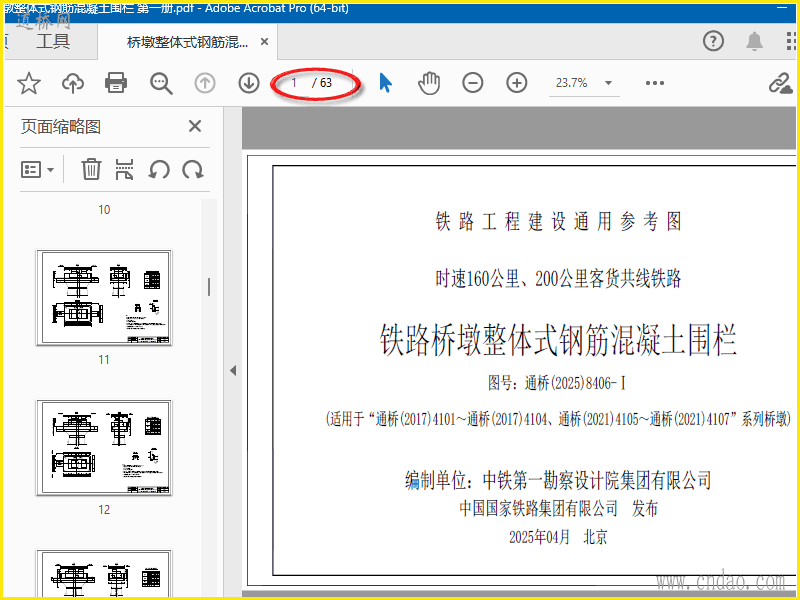Click the share link icon
The image size is (800, 600).
tap(781, 83)
